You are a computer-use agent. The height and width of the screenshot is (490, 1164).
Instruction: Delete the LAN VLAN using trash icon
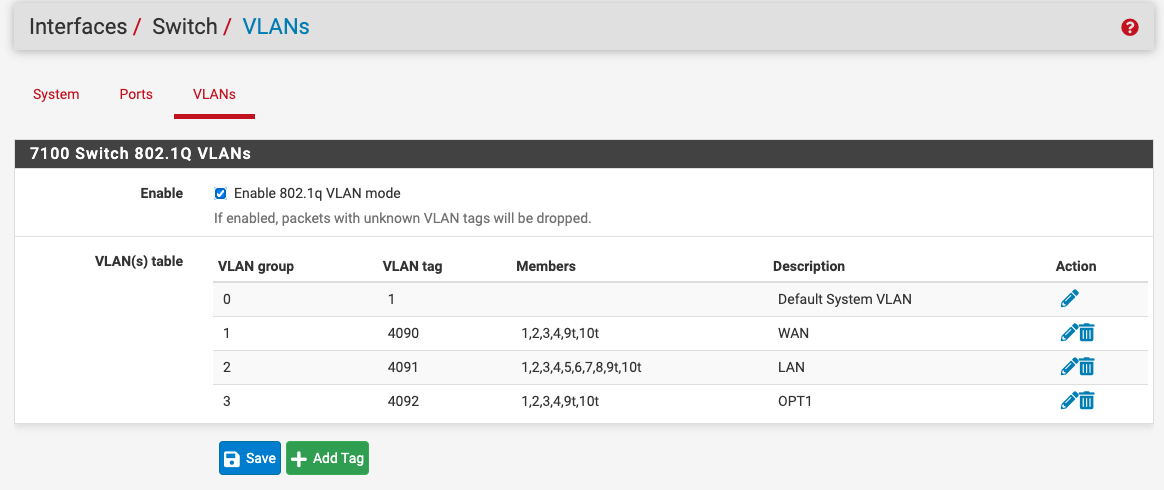tap(1087, 367)
